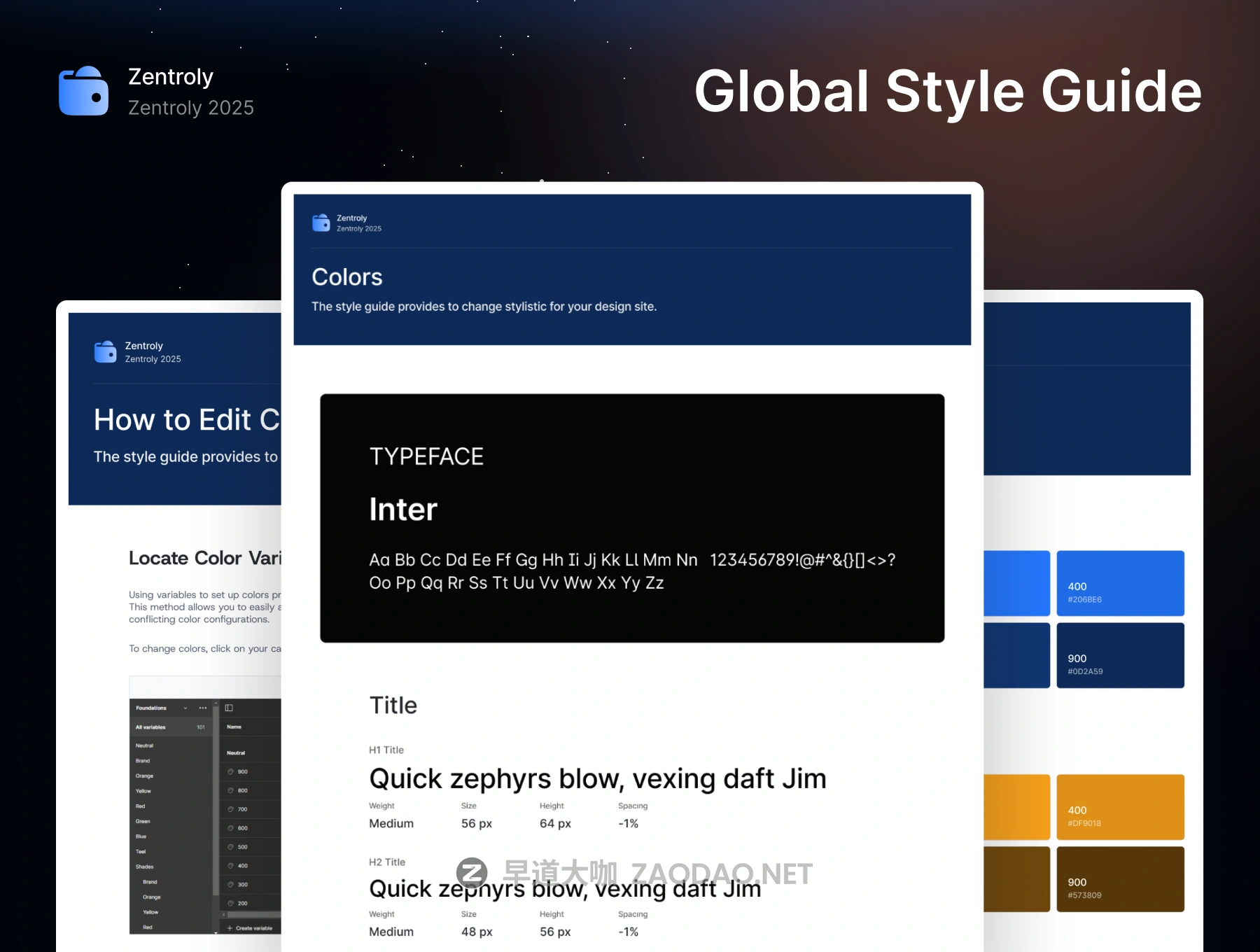The width and height of the screenshot is (1260, 952).
Task: Click the Zentroly wallet logo in the top-left header
Action: pos(84,91)
